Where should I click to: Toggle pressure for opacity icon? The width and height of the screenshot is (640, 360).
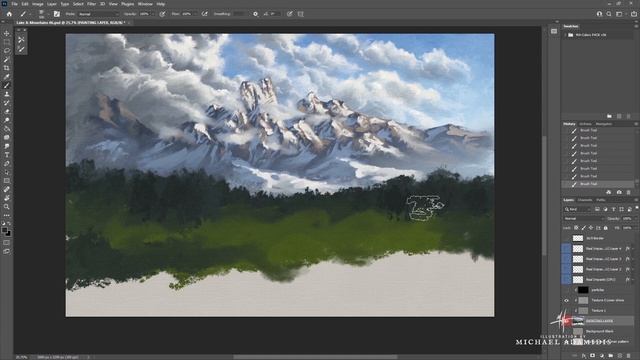click(162, 14)
